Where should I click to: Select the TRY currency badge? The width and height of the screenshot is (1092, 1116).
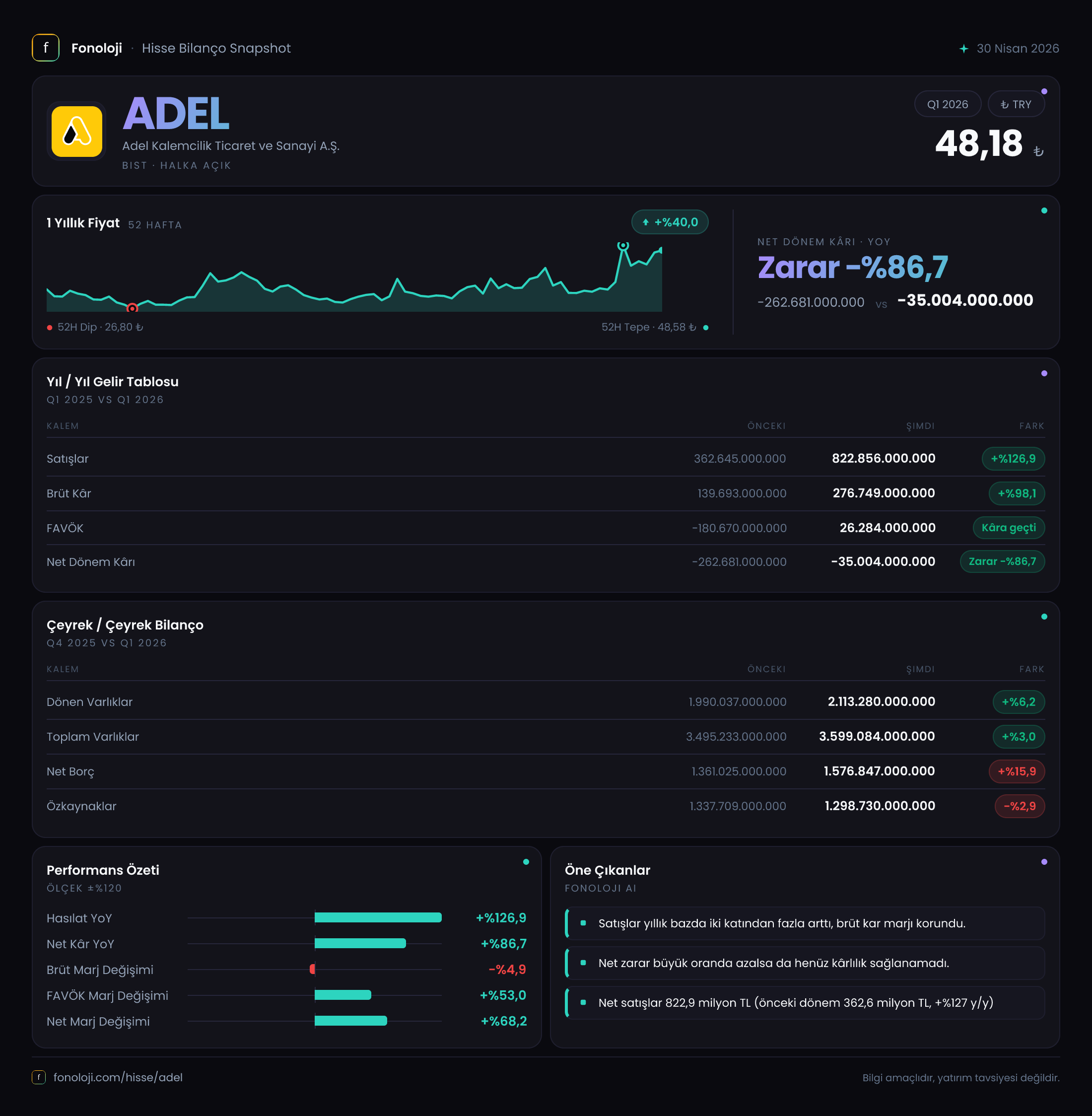point(1016,104)
